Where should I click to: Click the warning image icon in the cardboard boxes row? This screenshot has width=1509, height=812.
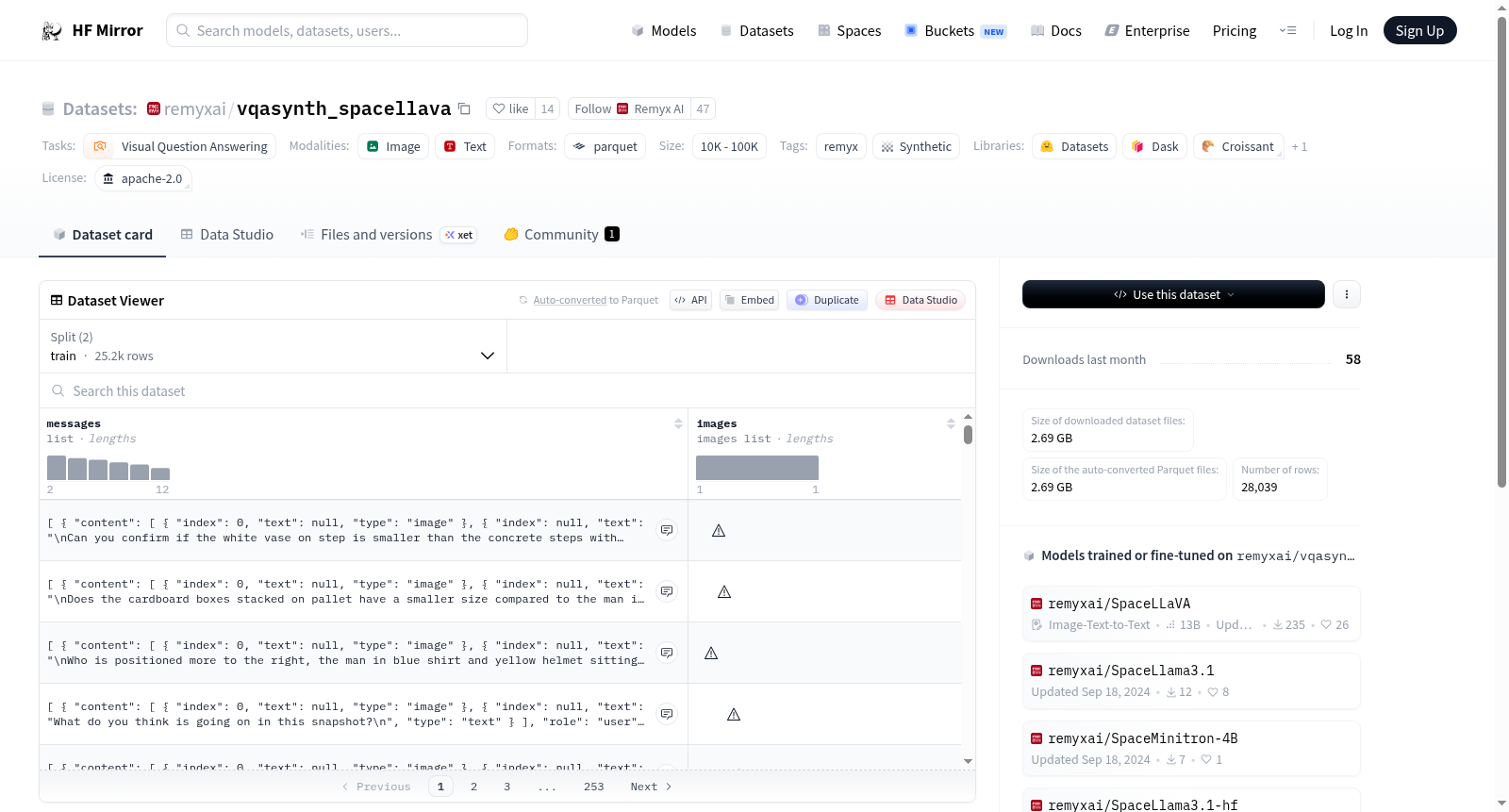pos(724,591)
